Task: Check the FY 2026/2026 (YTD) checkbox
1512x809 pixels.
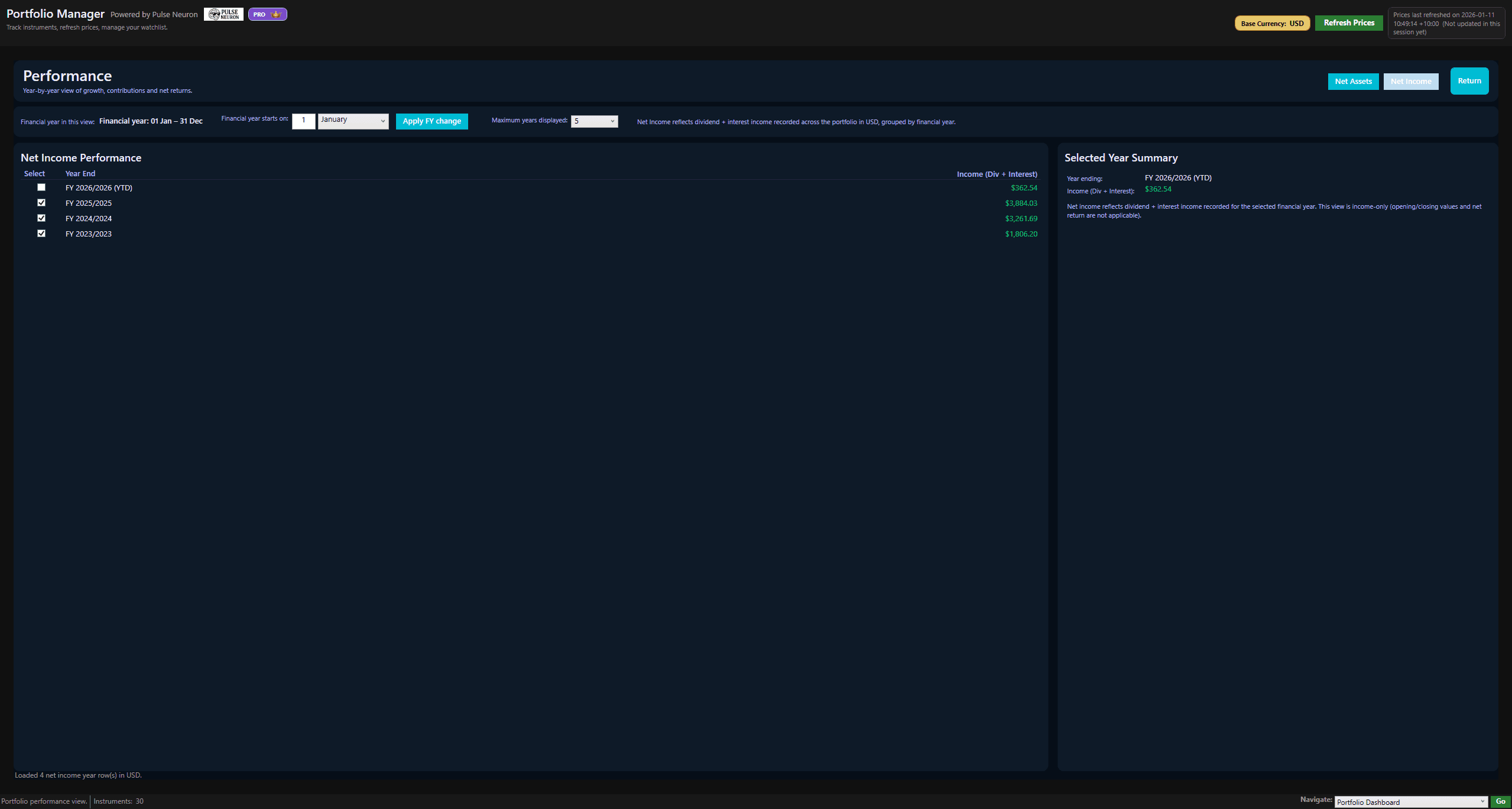Action: click(x=41, y=187)
